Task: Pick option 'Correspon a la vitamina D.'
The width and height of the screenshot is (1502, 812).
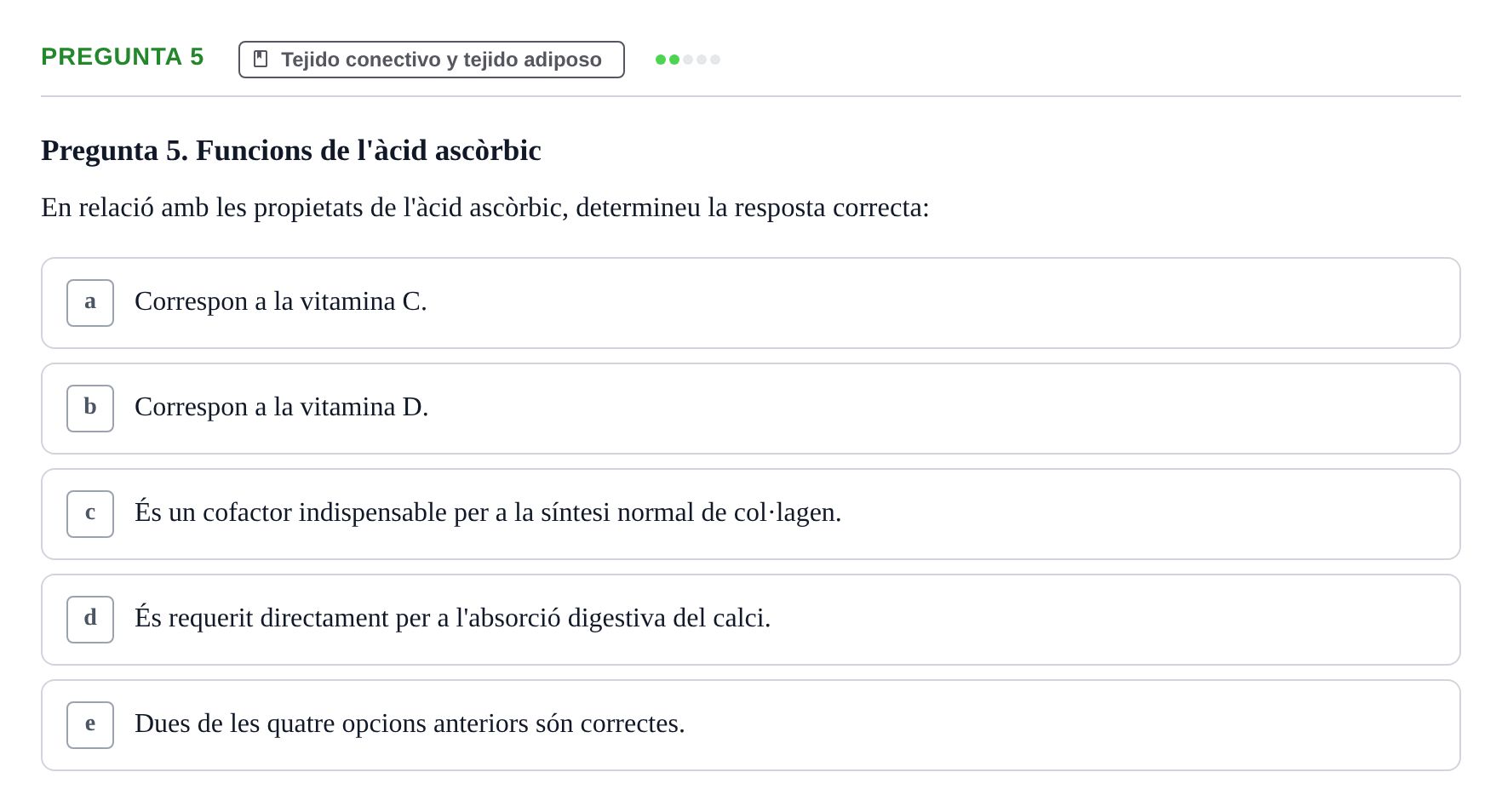Action: pos(751,409)
